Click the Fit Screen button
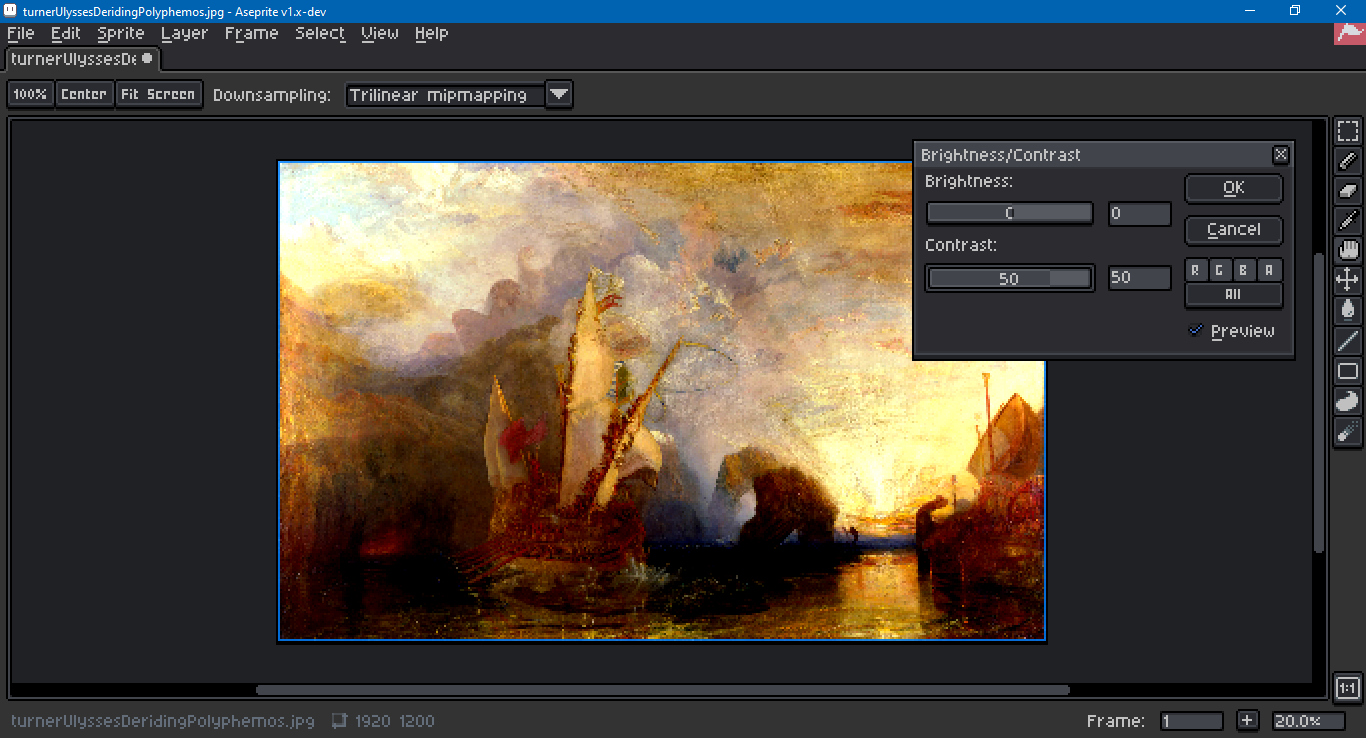 [158, 94]
